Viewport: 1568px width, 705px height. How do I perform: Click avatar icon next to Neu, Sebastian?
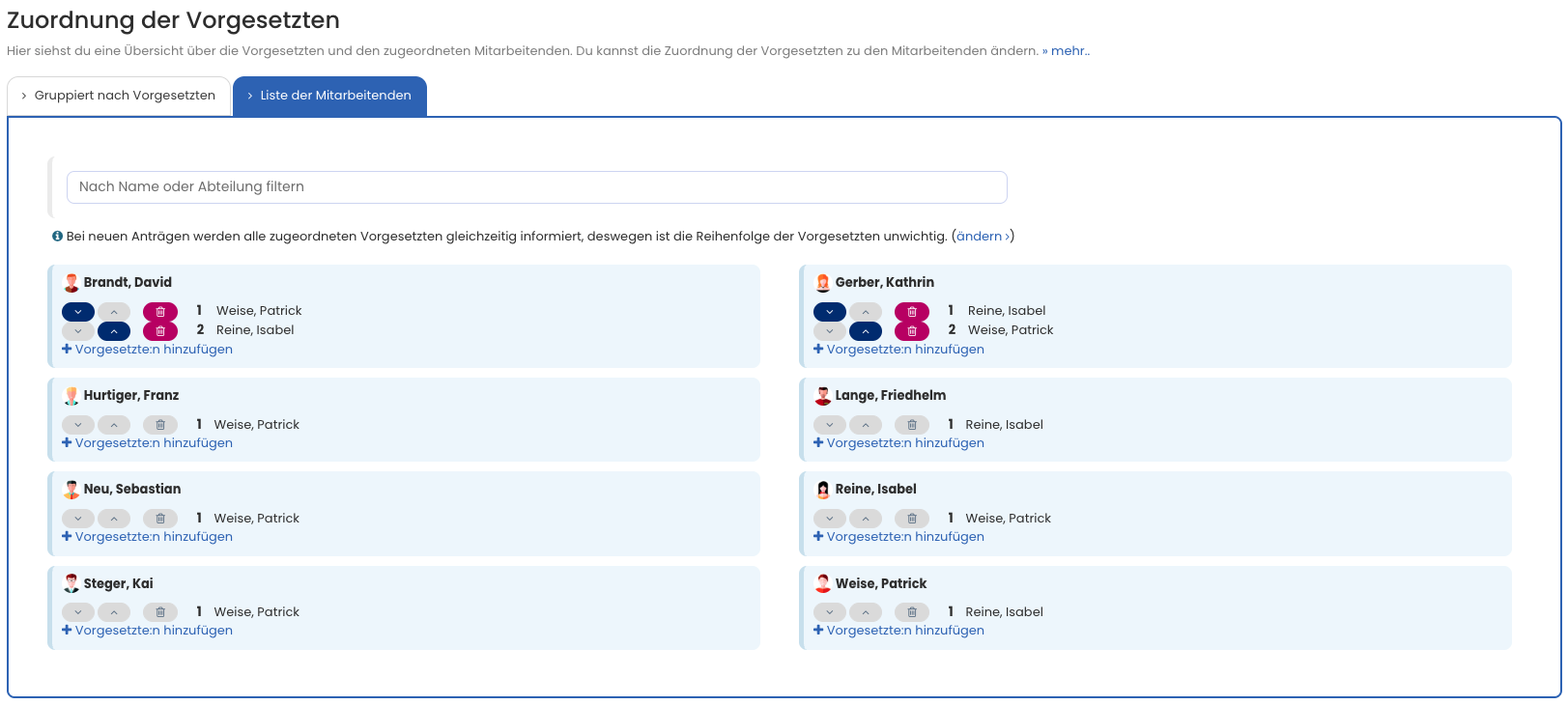click(71, 490)
